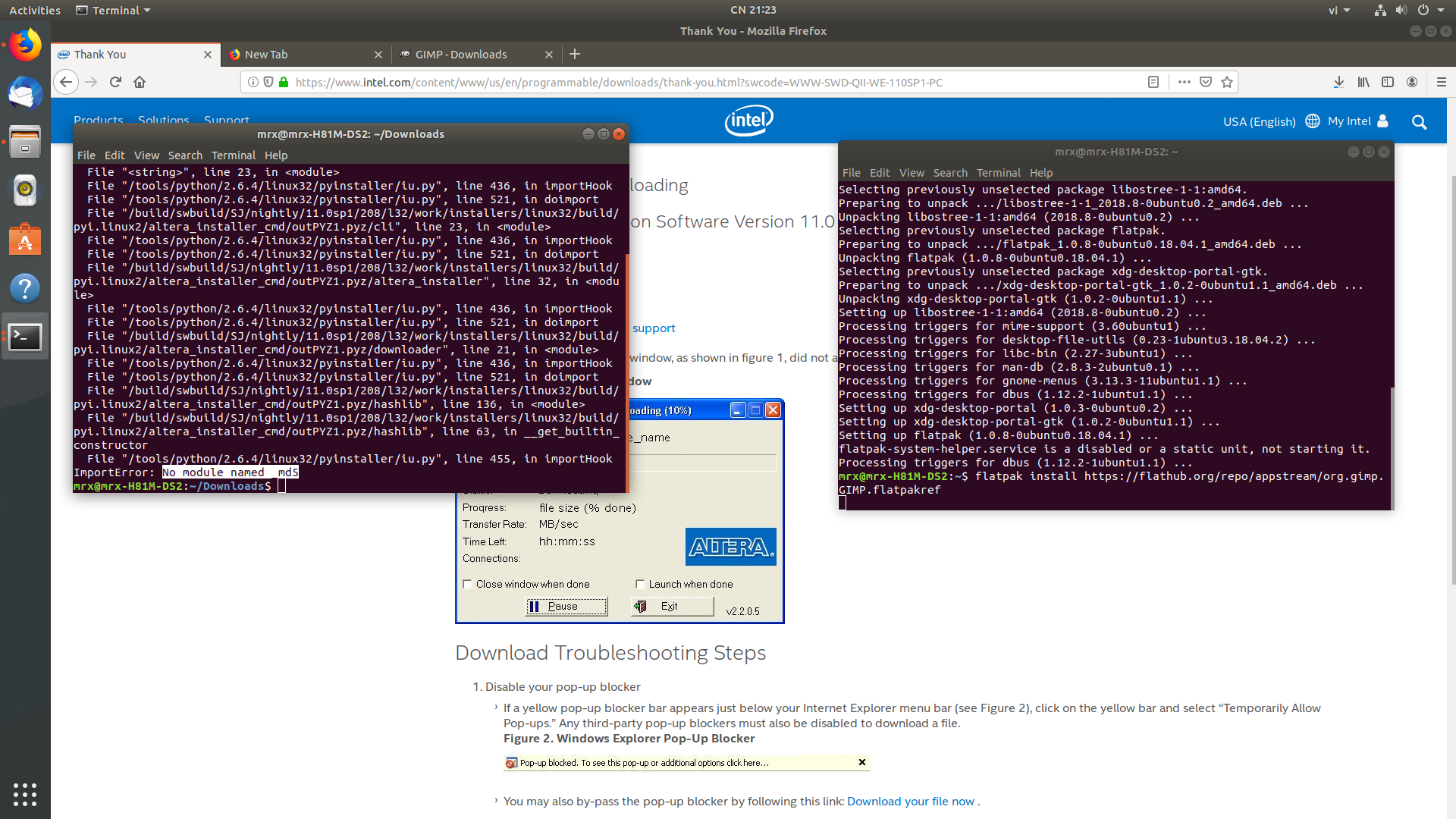Open Firefox hamburger menu
Viewport: 1456px width, 819px height.
[1442, 82]
